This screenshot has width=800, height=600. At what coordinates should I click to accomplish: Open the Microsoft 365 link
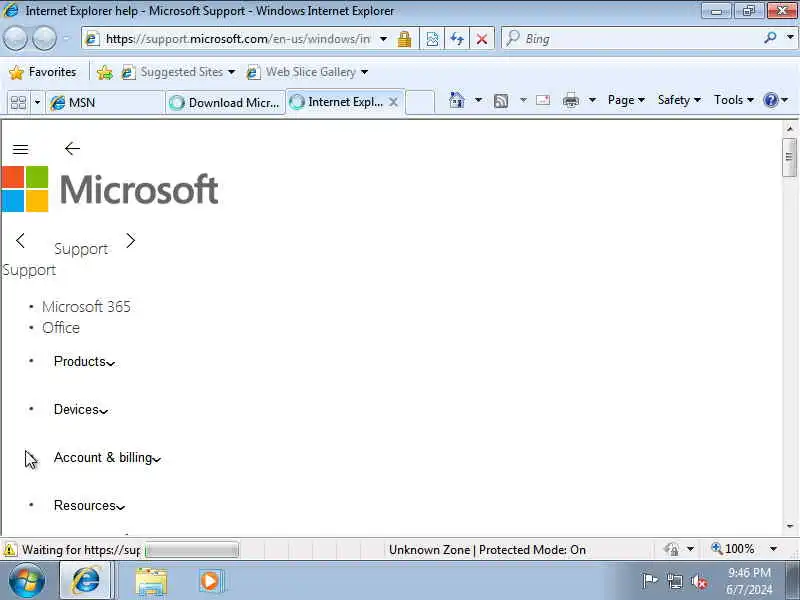86,307
